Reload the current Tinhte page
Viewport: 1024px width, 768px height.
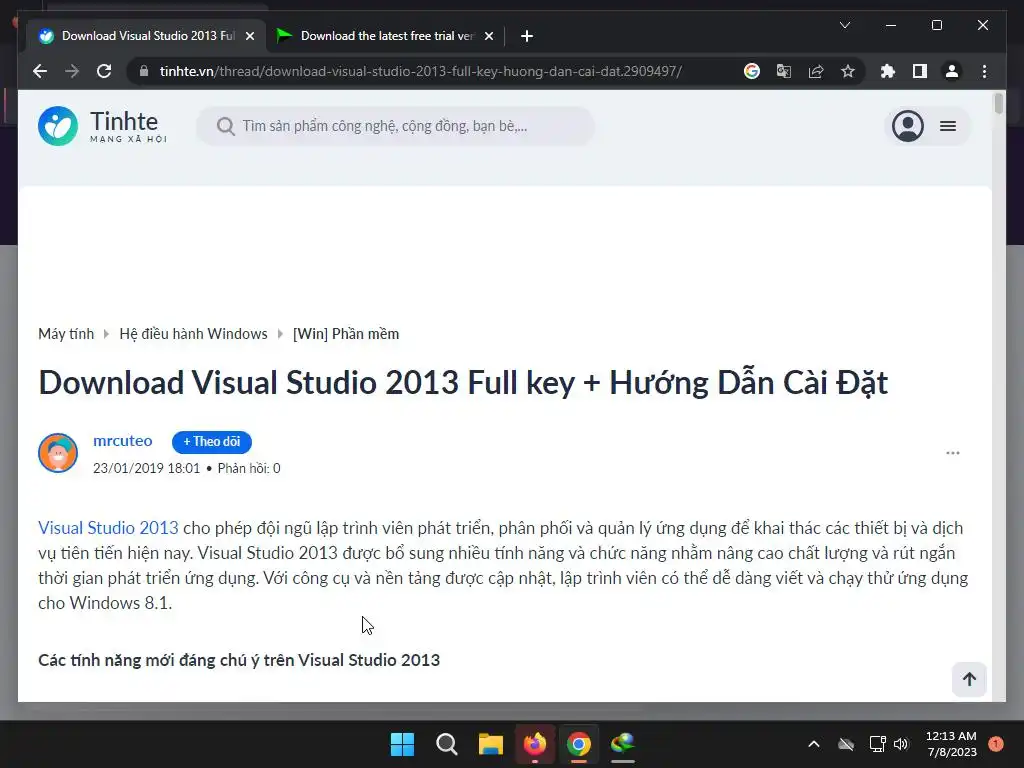coord(104,71)
